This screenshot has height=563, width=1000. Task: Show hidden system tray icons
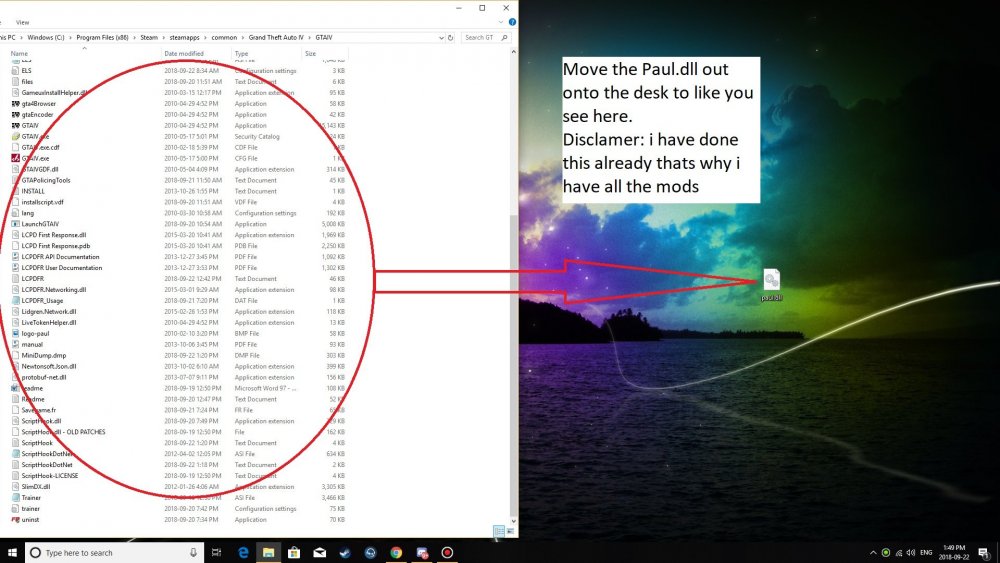[872, 553]
